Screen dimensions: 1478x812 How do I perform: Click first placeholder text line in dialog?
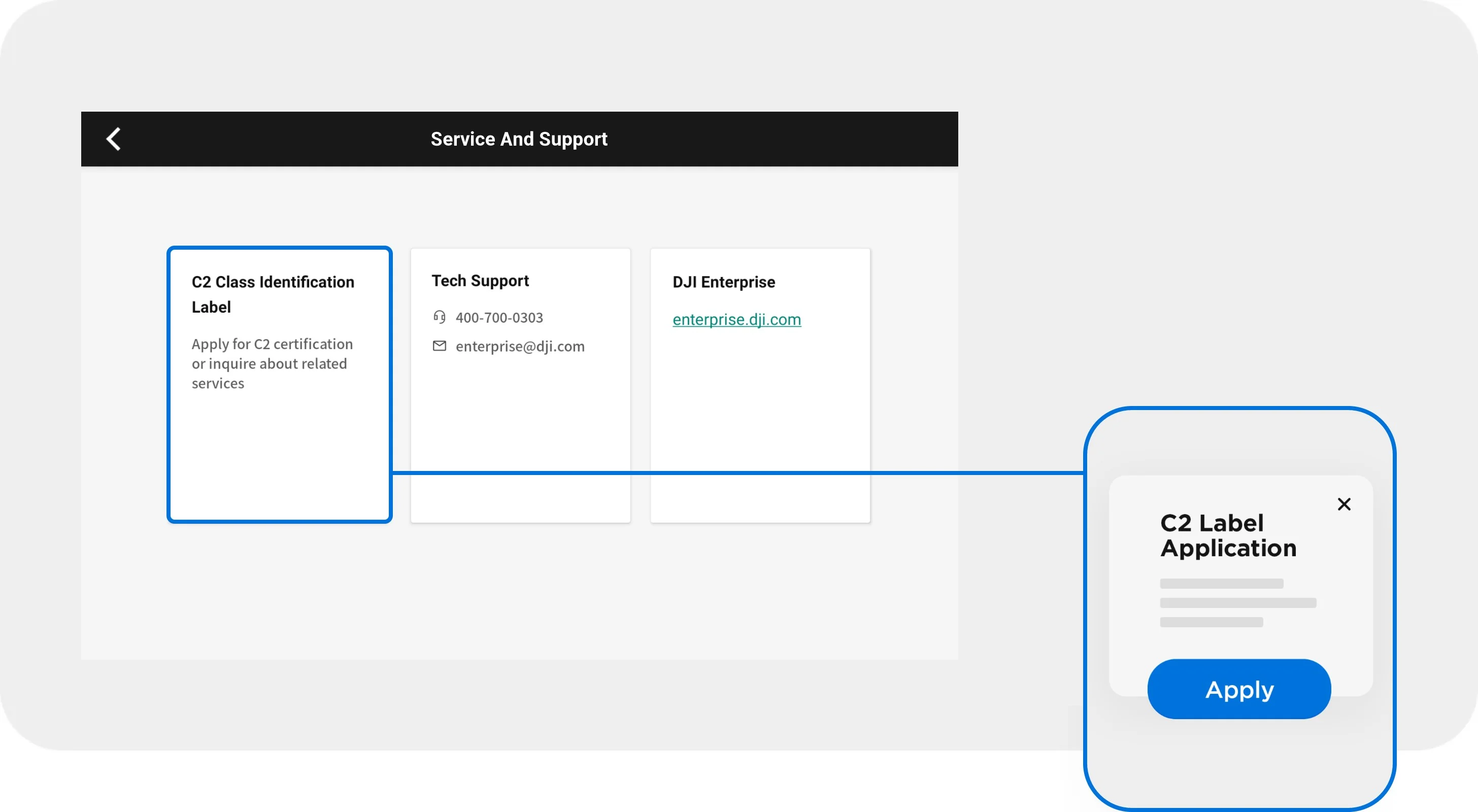1221,583
